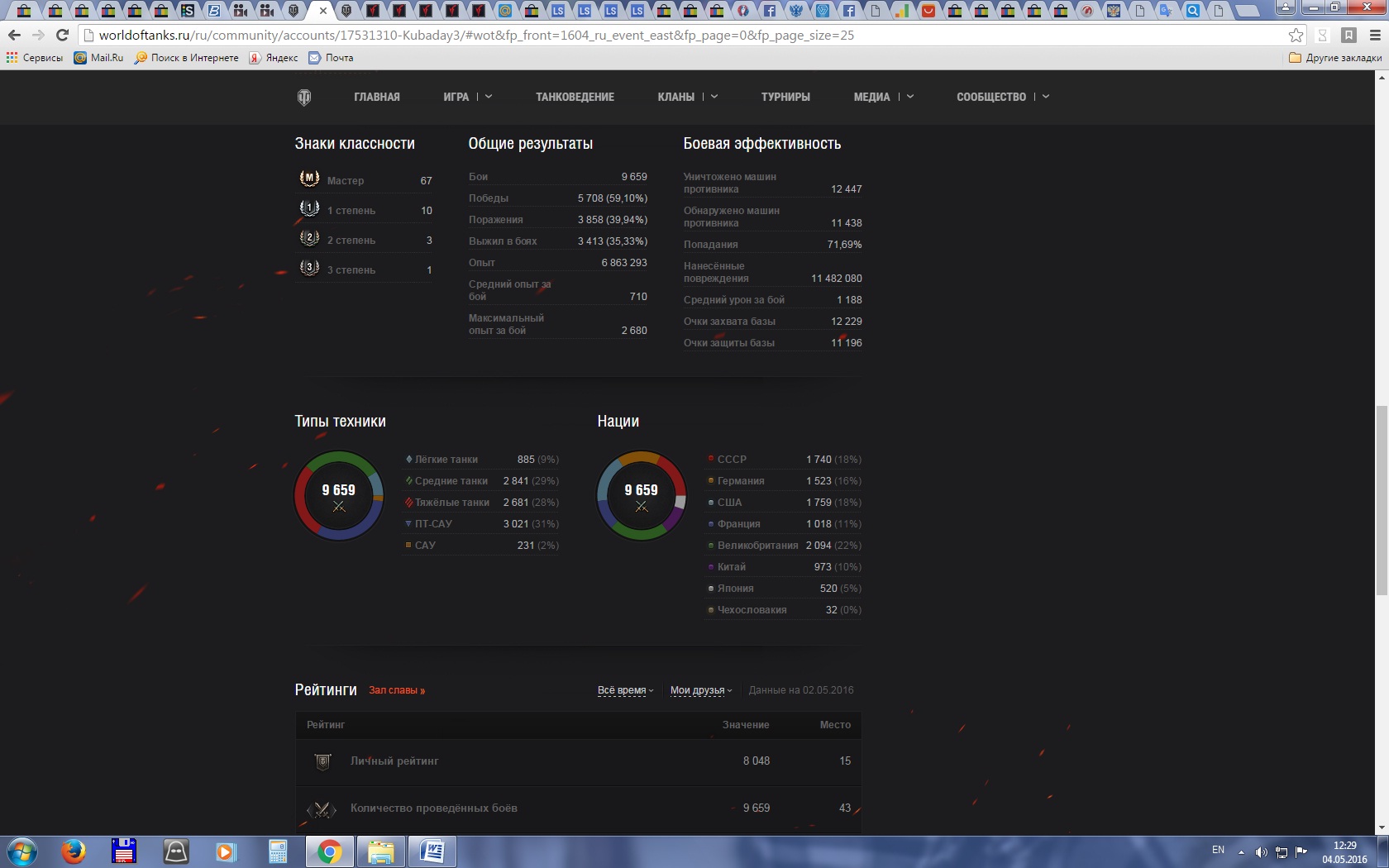Go back to the previous page in the browser

14,35
